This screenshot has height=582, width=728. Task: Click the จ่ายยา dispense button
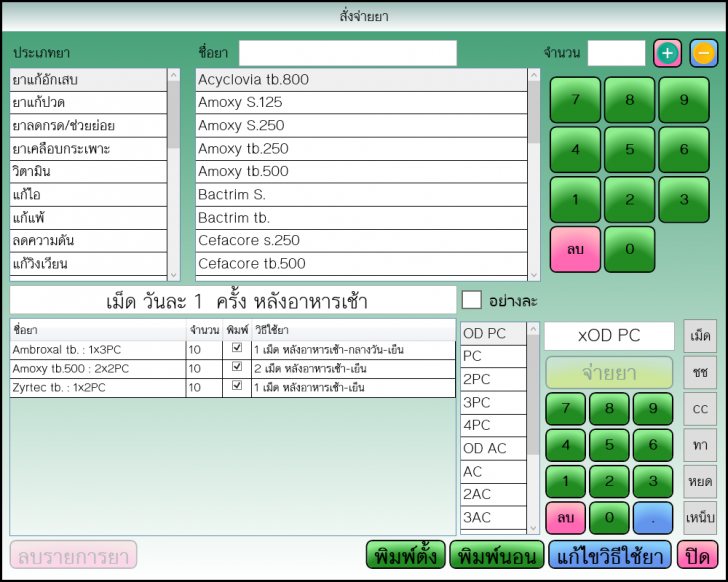click(609, 373)
